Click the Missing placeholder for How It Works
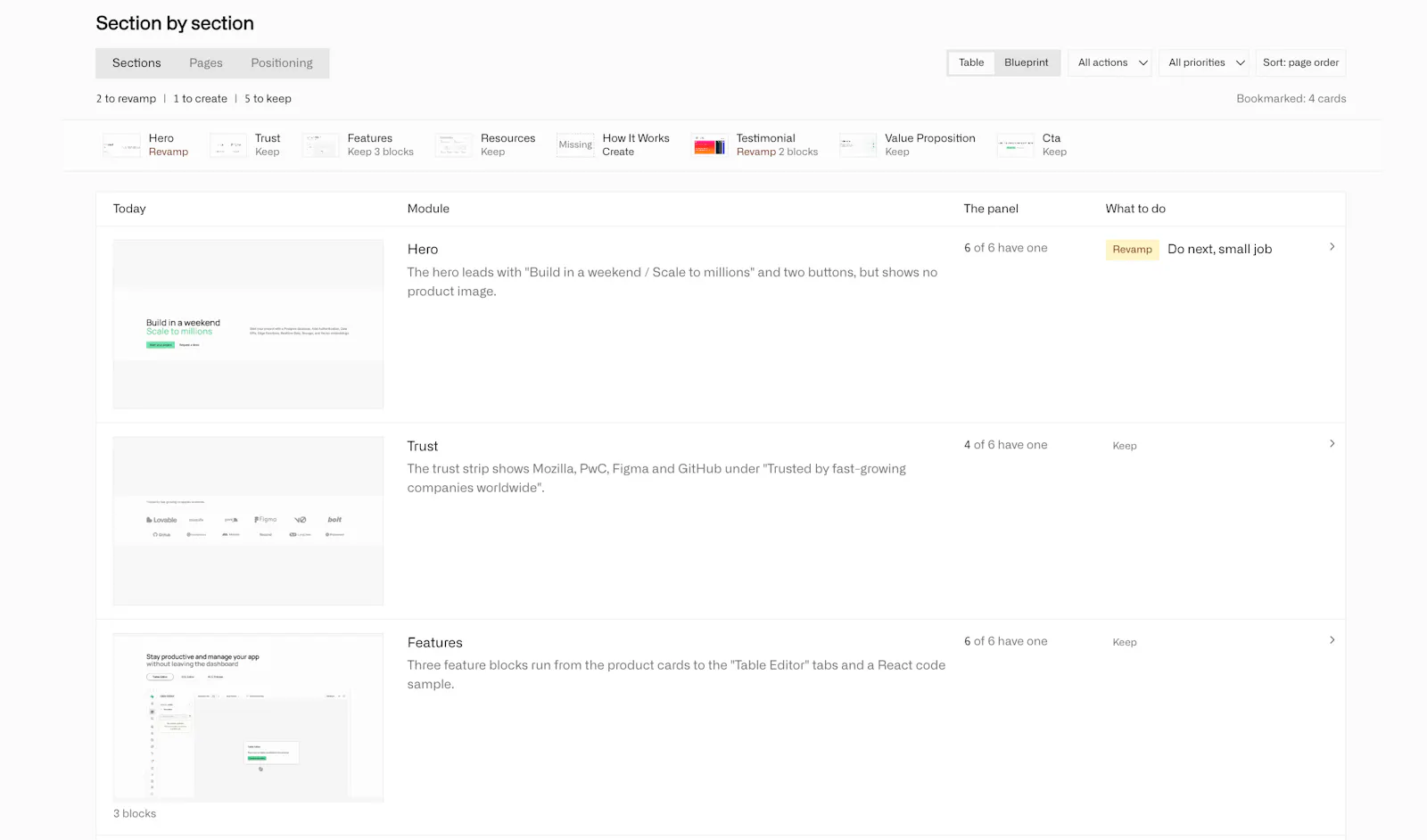Viewport: 1427px width, 840px height. [575, 145]
